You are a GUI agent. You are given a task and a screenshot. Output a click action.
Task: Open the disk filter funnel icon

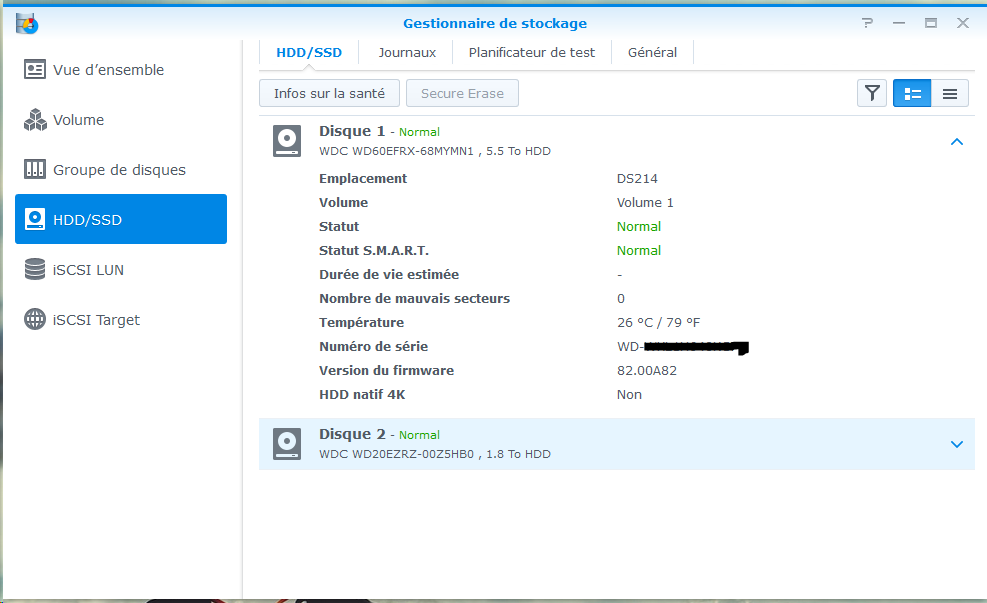pos(872,94)
